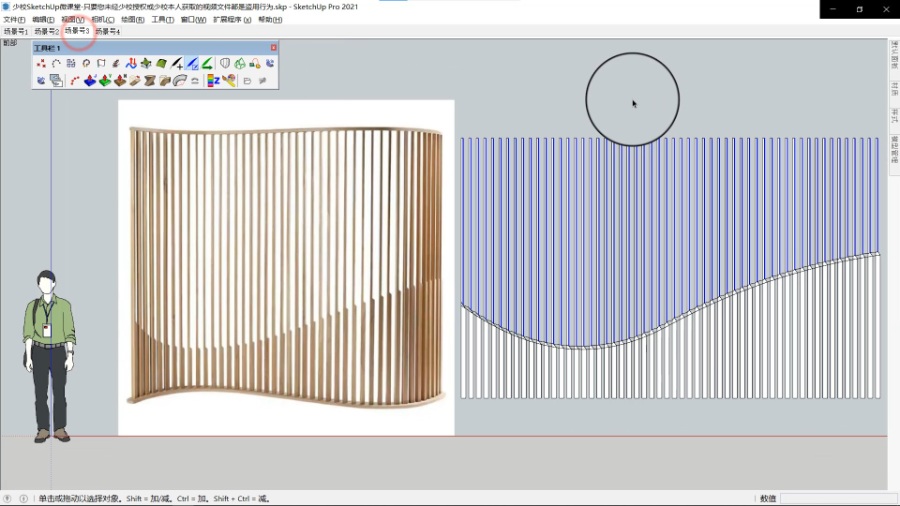The height and width of the screenshot is (506, 900).
Task: Open the 窗口(W) menu
Action: [193, 20]
